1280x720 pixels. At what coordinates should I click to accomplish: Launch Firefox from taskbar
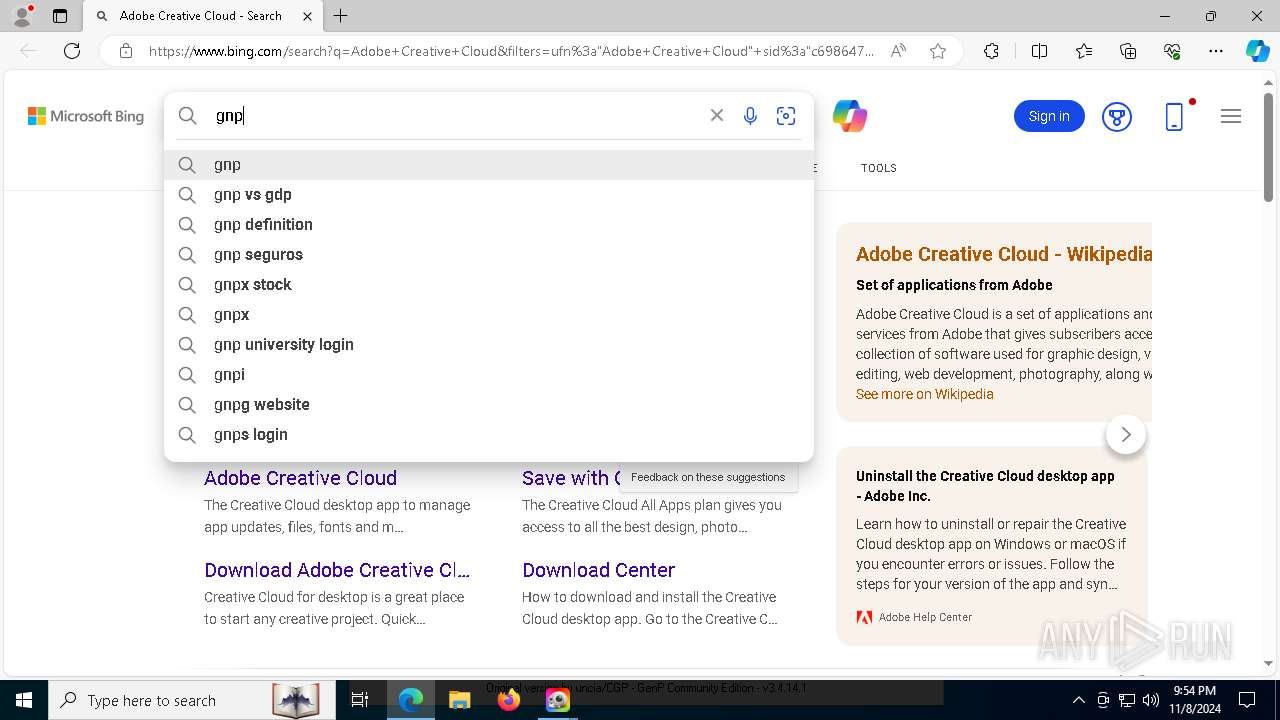click(x=509, y=700)
